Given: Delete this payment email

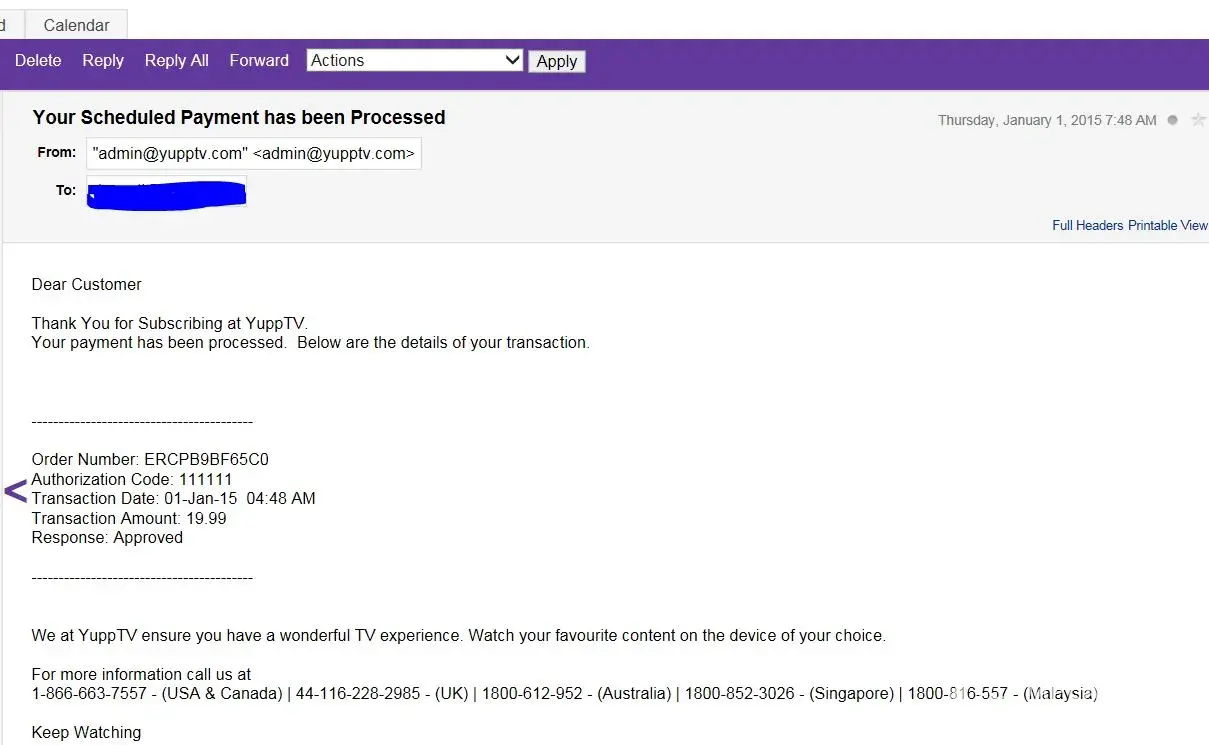Looking at the screenshot, I should [x=38, y=60].
